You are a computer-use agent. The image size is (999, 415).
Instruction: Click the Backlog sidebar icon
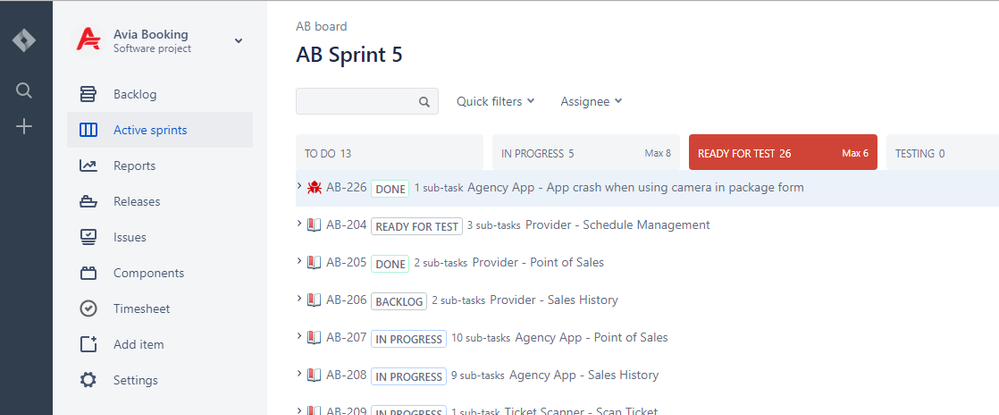pos(88,94)
